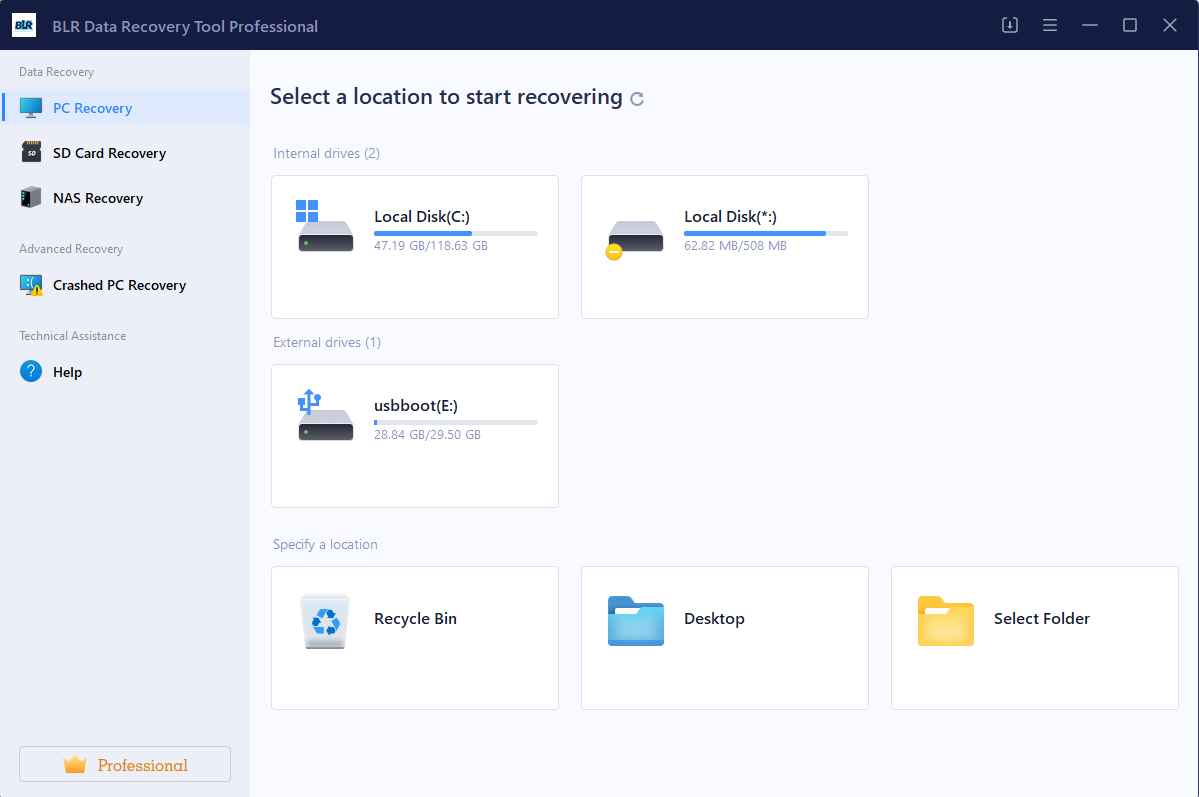Click the Help question mark icon
The image size is (1199, 797).
click(x=32, y=371)
